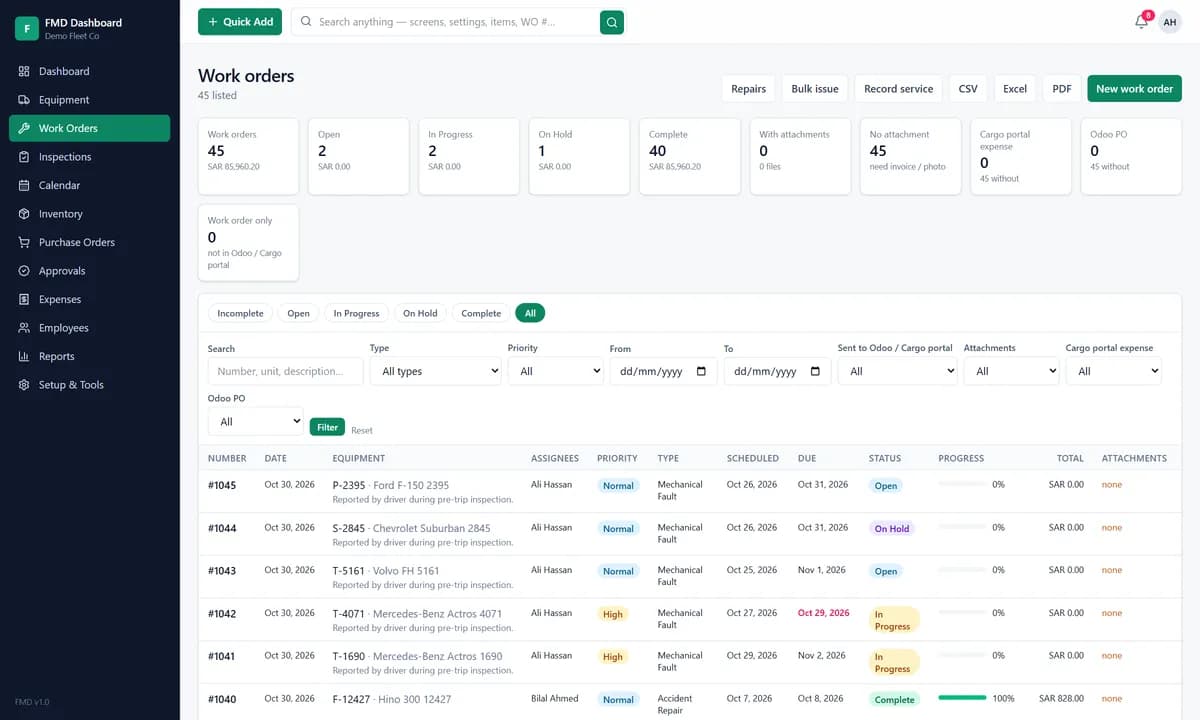Select the Open status tab
The image size is (1200, 720).
pos(298,313)
